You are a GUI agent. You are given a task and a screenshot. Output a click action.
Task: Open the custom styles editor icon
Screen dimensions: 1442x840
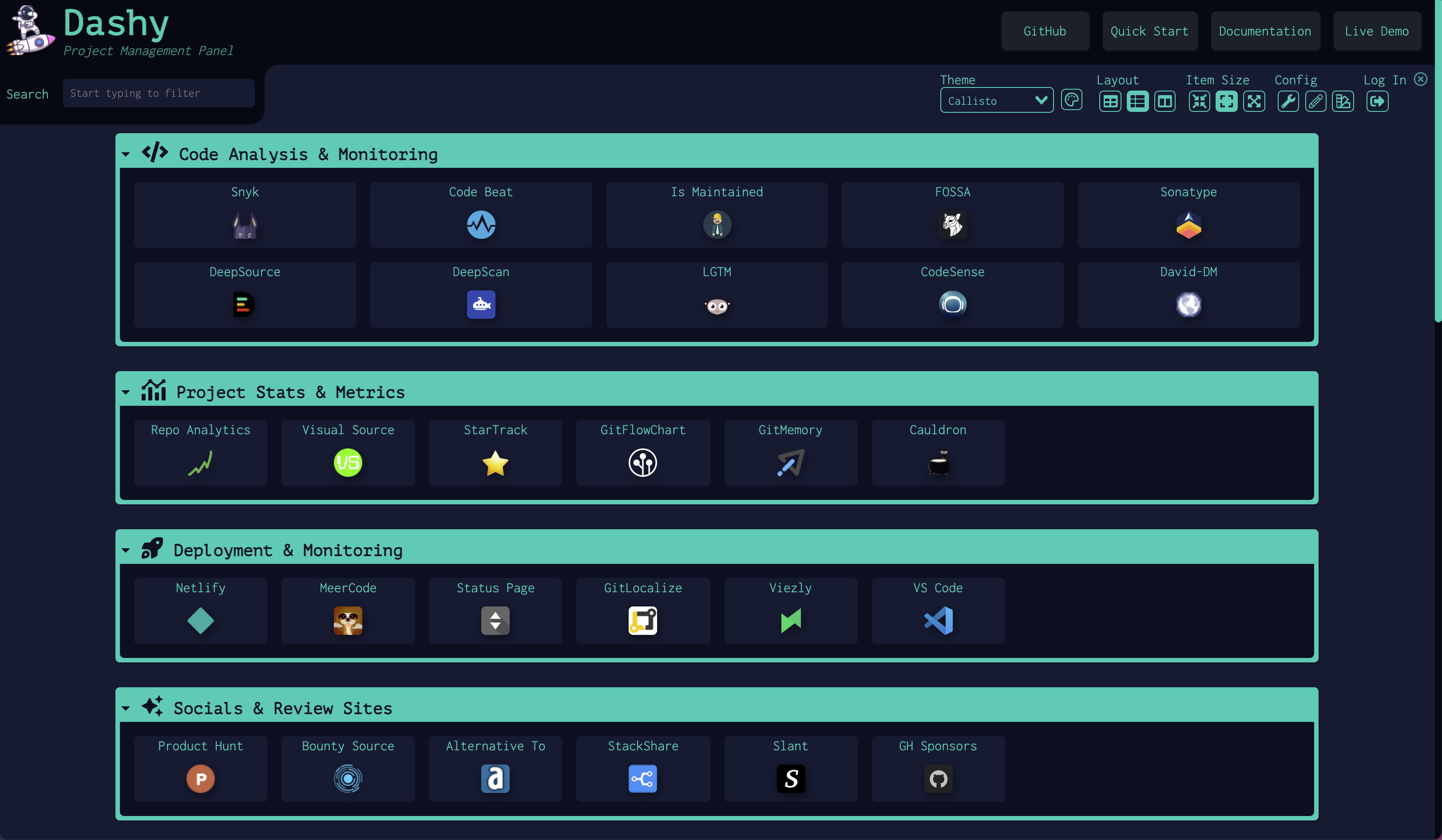click(1343, 102)
